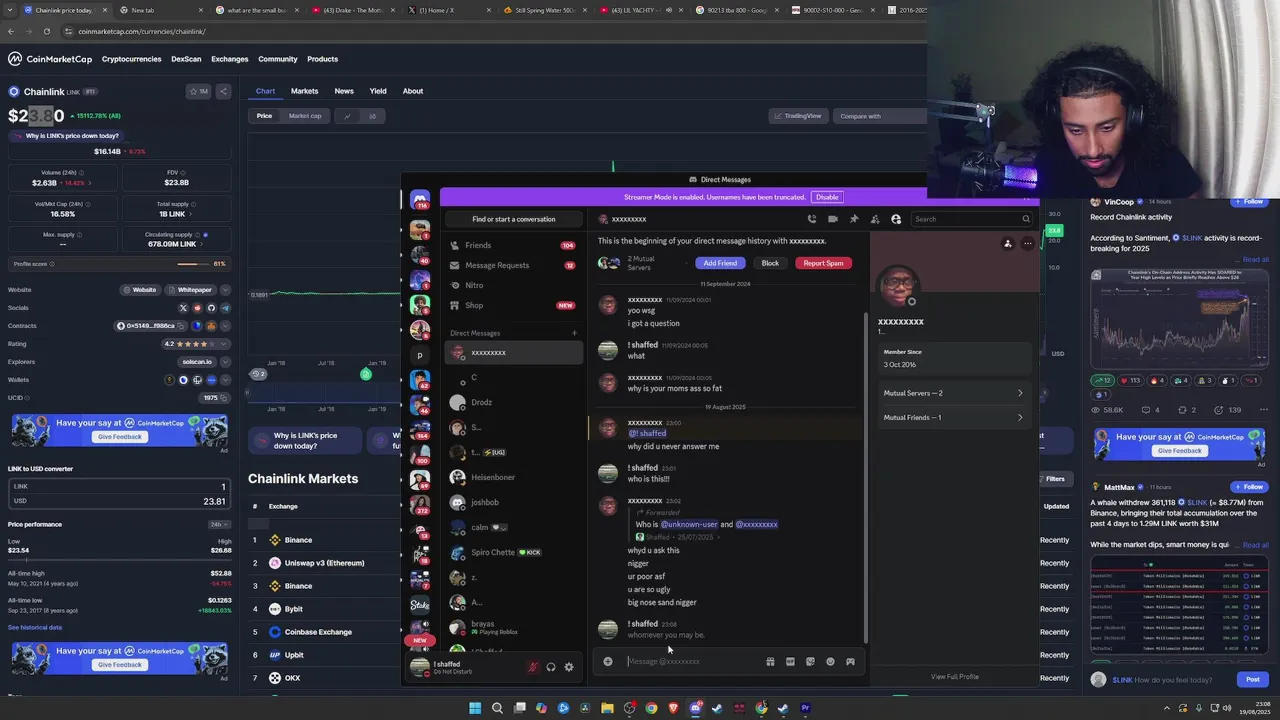Screen dimensions: 1280x720
Task: Open the sticker picker in Discord
Action: click(810, 661)
